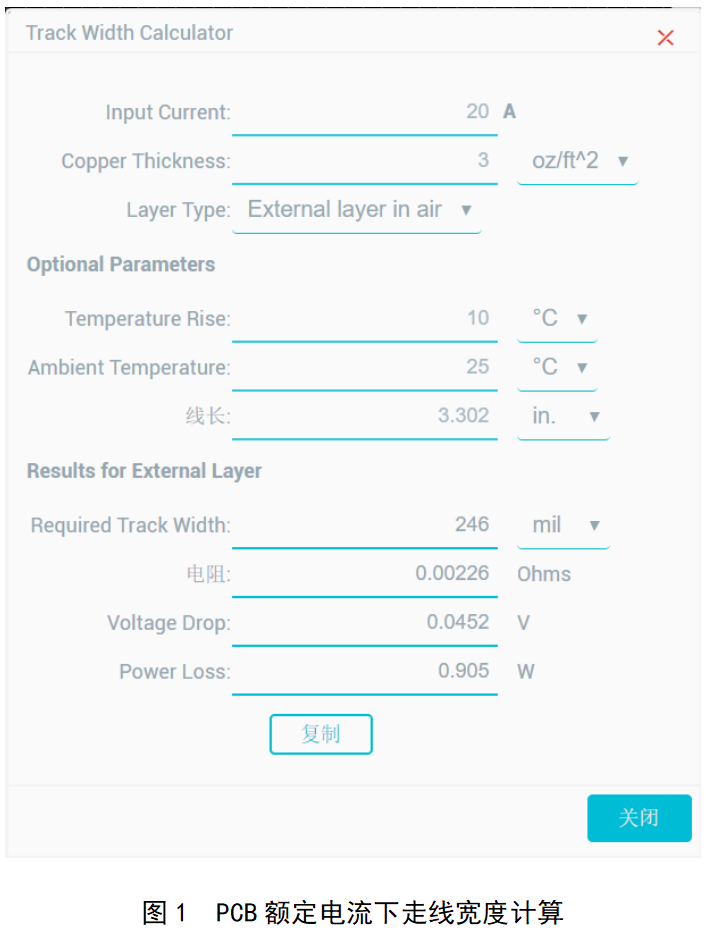This screenshot has height=932, width=706.
Task: Click the 线长 trace length field
Action: pos(364,416)
